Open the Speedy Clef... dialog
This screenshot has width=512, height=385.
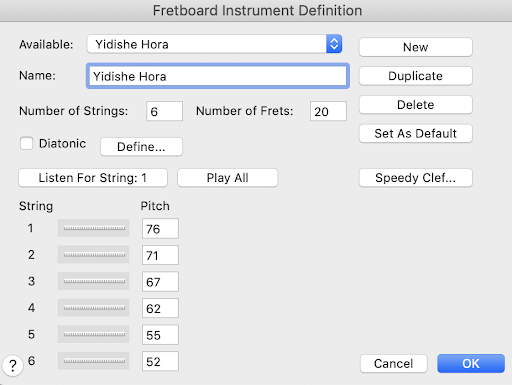pos(415,178)
